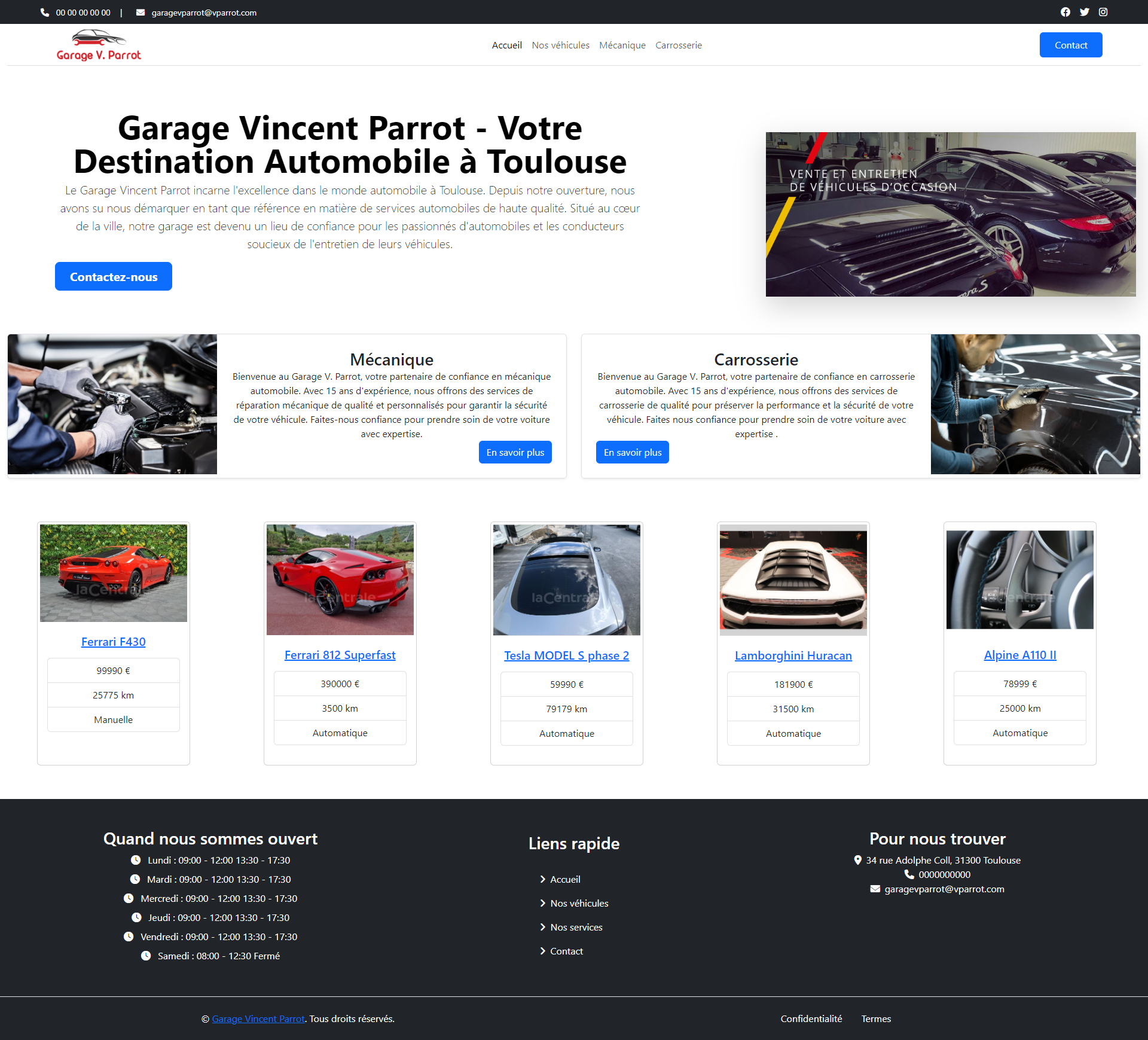Open the Confidentialité footer link
The image size is (1148, 1040).
point(811,1018)
